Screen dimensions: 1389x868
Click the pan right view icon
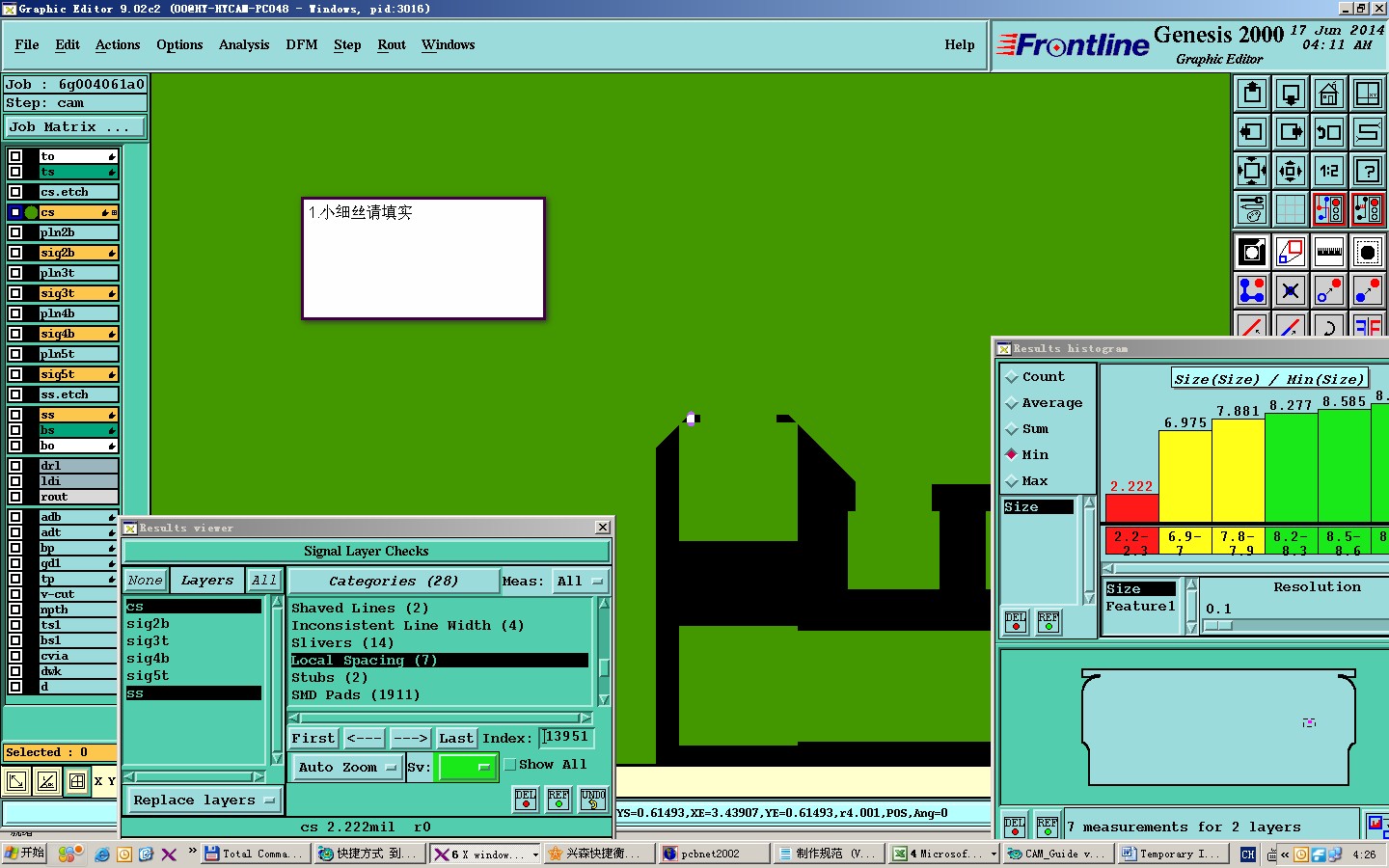point(1291,132)
